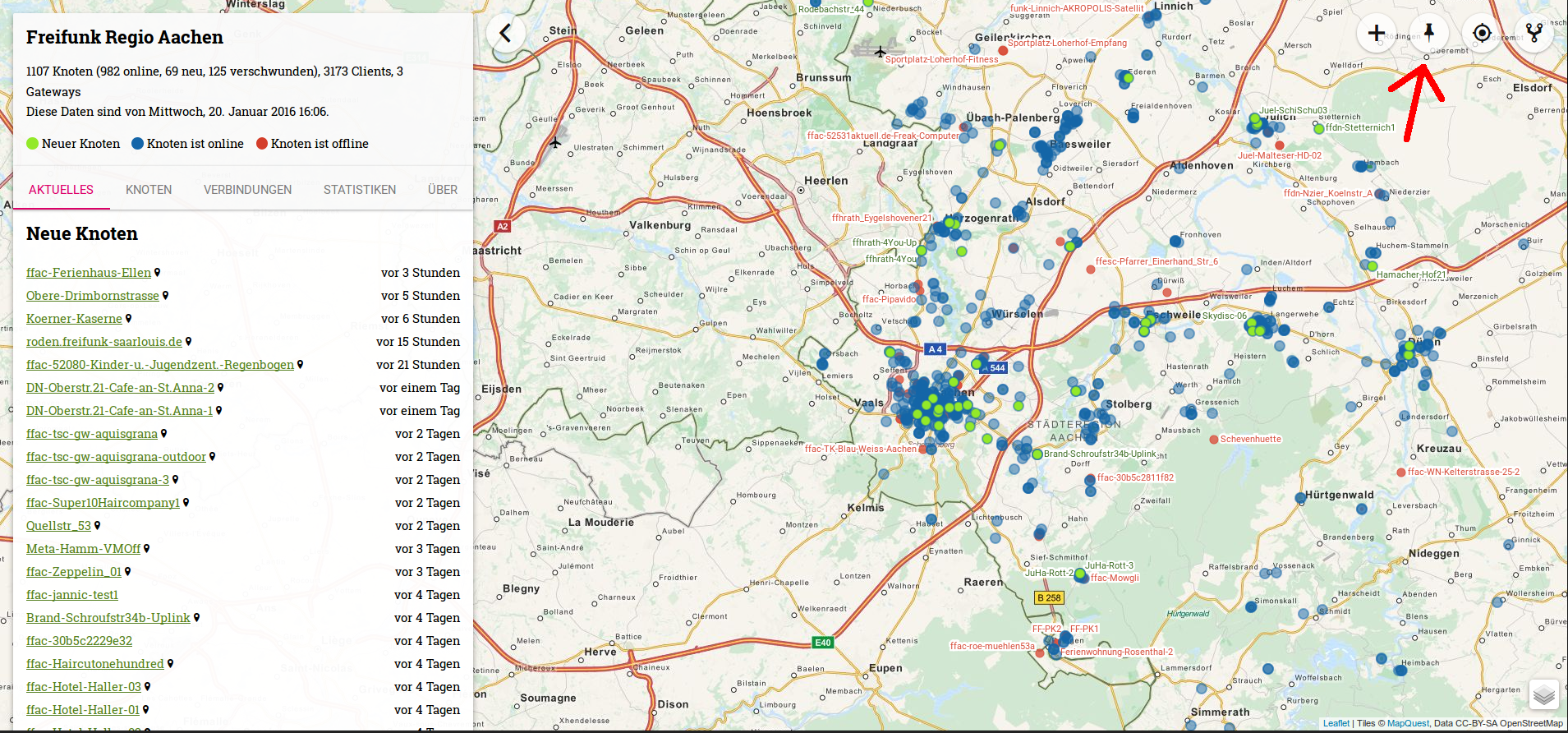
Task: Click the branch/fork icon button at top right
Action: (x=1534, y=33)
